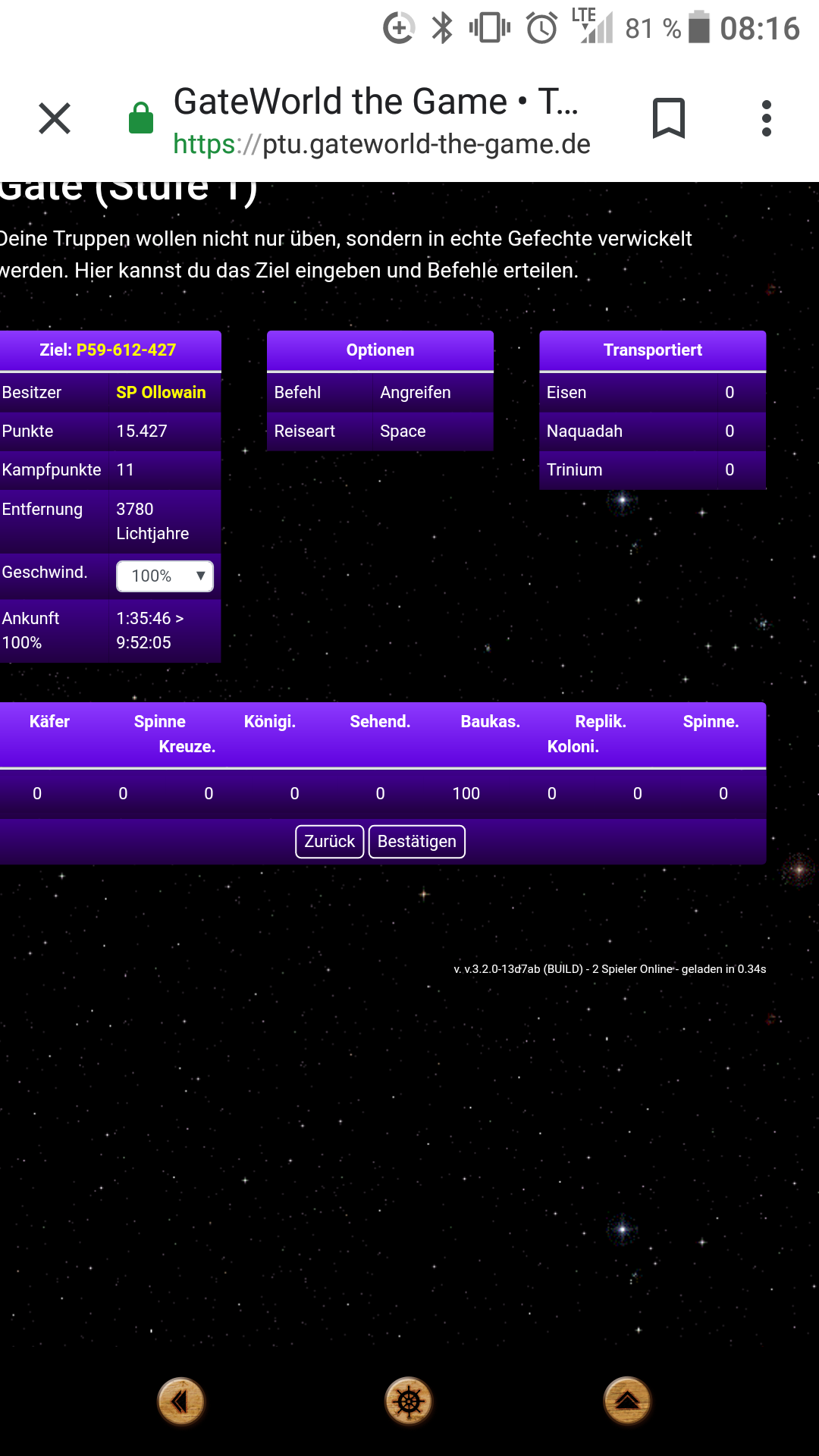Viewport: 819px width, 1456px height.
Task: Open the SP Ollowain owner profile link
Action: click(161, 392)
